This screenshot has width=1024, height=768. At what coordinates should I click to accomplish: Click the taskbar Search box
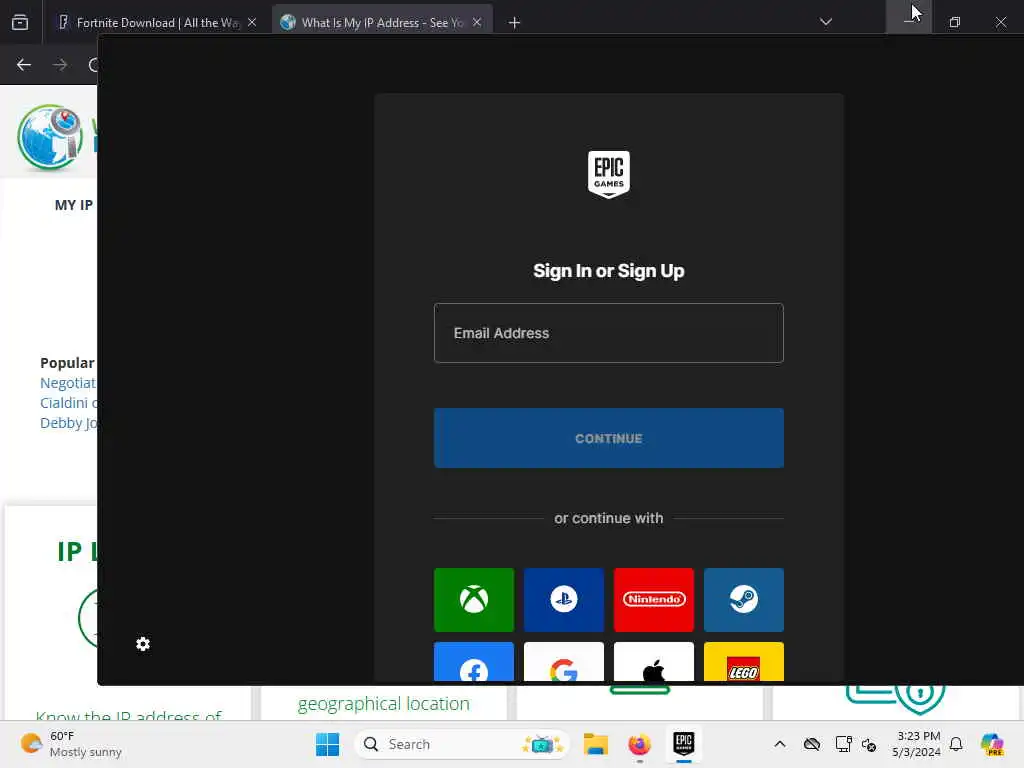pyautogui.click(x=462, y=744)
